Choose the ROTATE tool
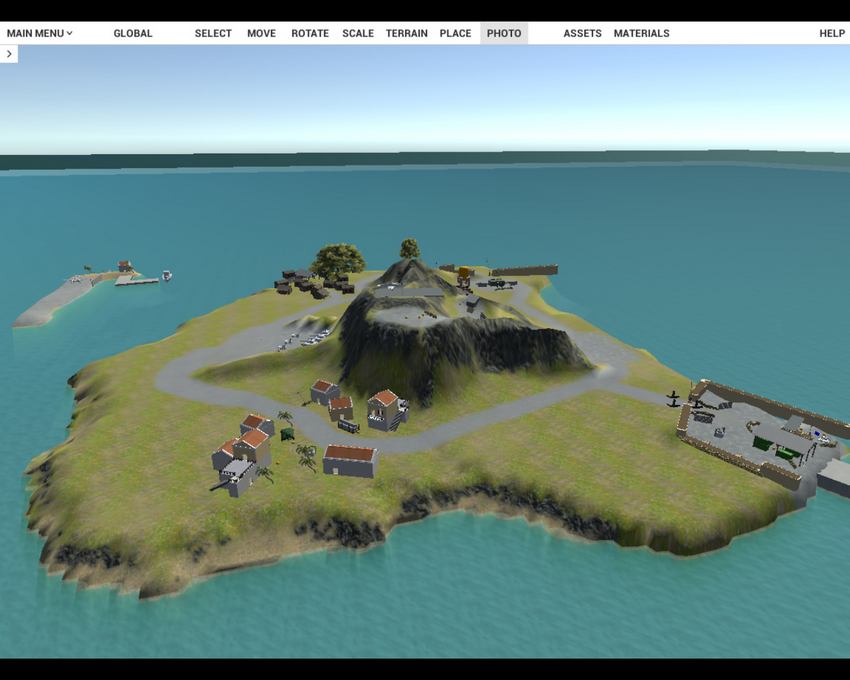Screen dimensions: 850x680 coord(310,33)
